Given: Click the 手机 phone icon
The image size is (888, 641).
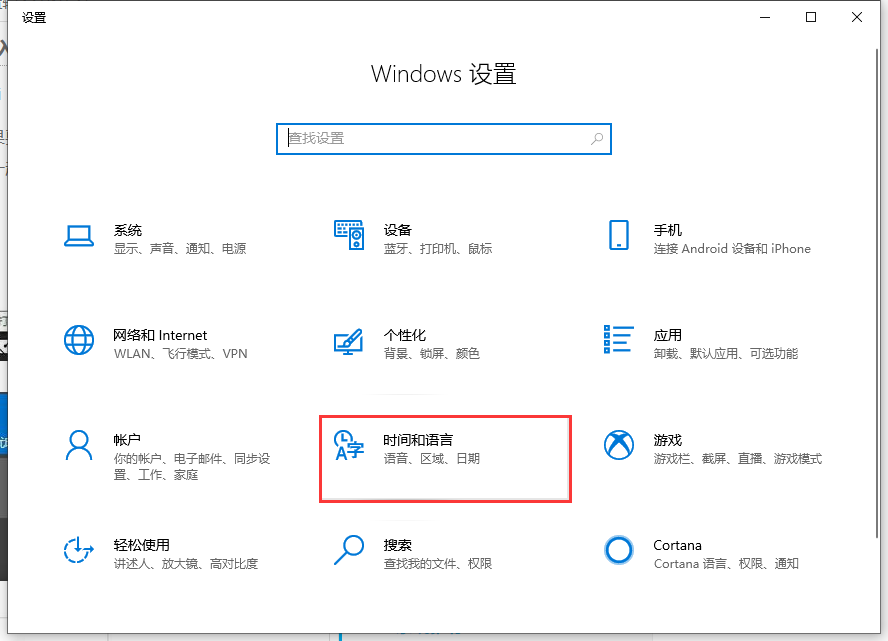Looking at the screenshot, I should click(x=619, y=236).
